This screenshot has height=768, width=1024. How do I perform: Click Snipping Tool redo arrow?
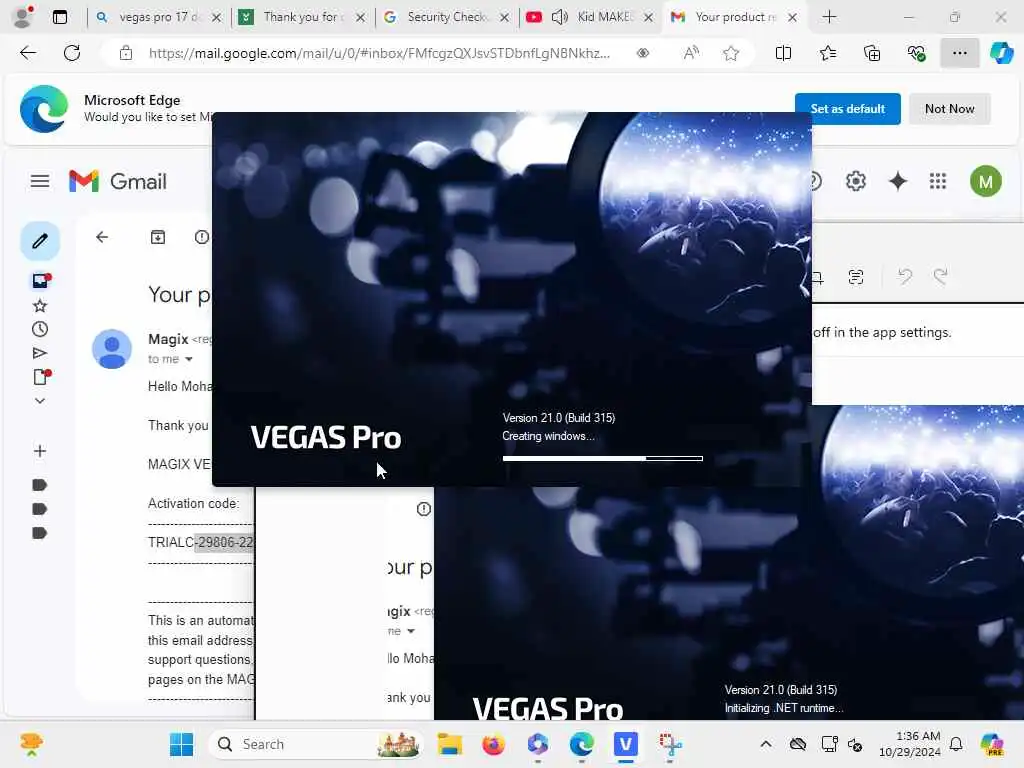pyautogui.click(x=940, y=277)
